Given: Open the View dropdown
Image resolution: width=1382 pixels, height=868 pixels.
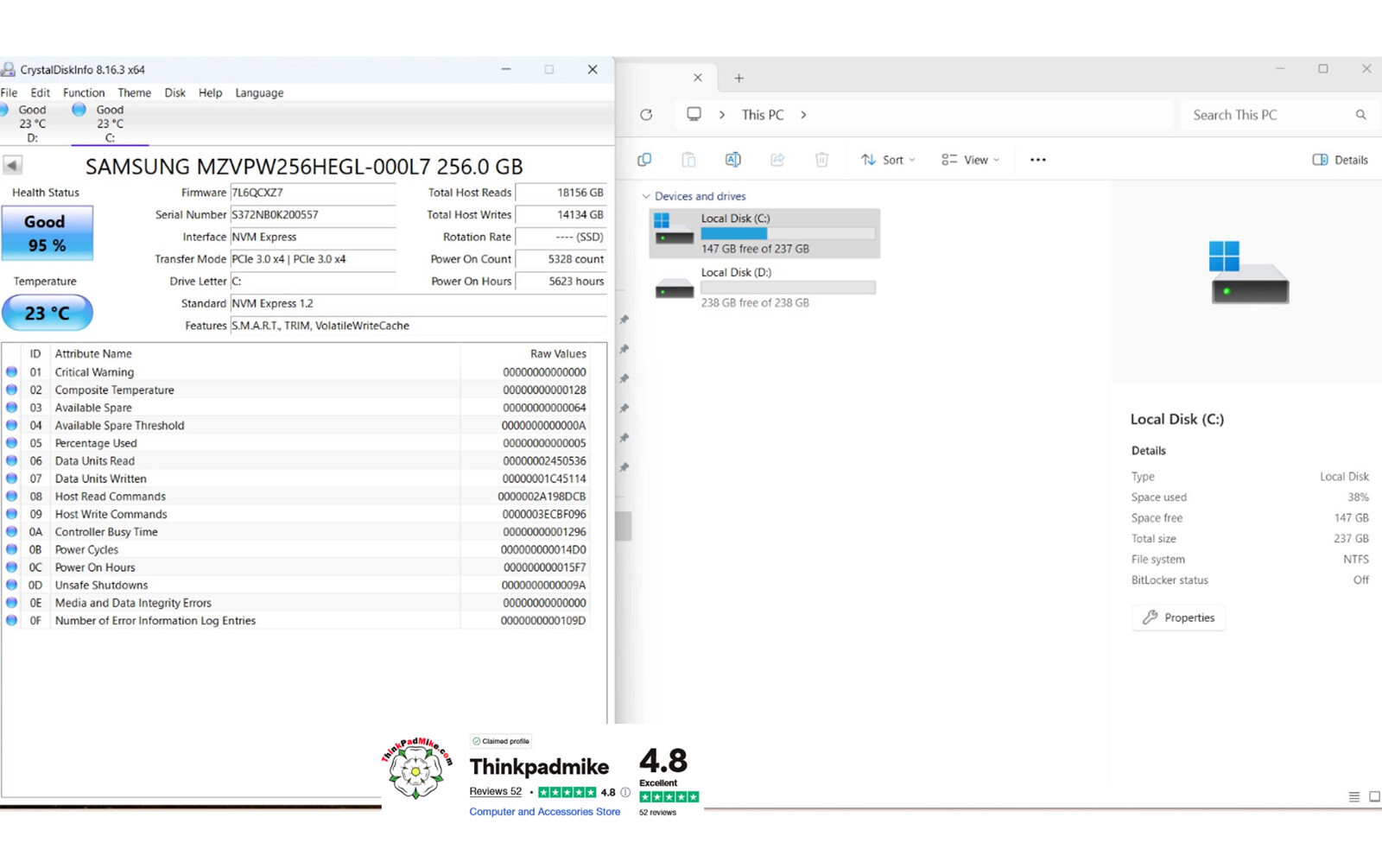Looking at the screenshot, I should coord(971,160).
